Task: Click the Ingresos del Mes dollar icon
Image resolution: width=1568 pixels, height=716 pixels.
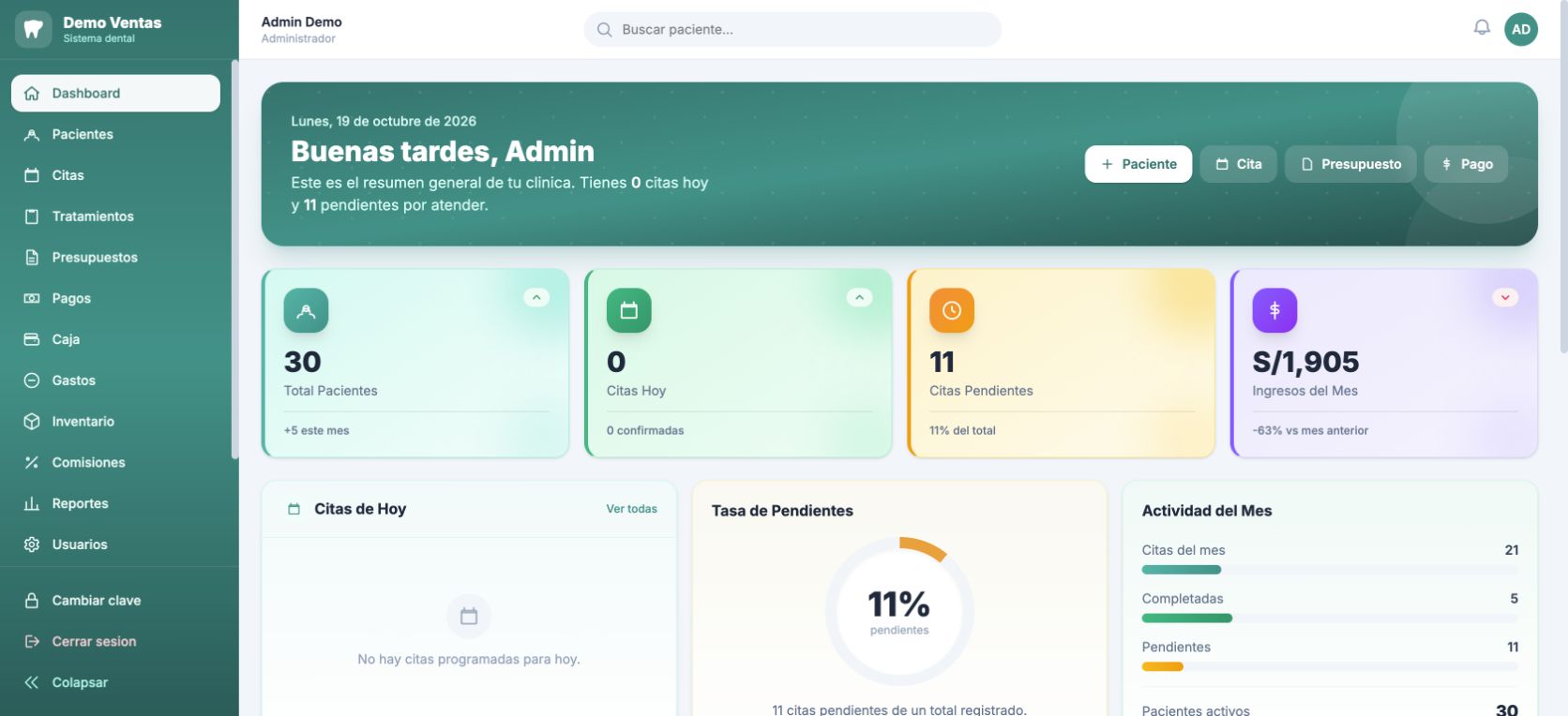Action: point(1274,310)
